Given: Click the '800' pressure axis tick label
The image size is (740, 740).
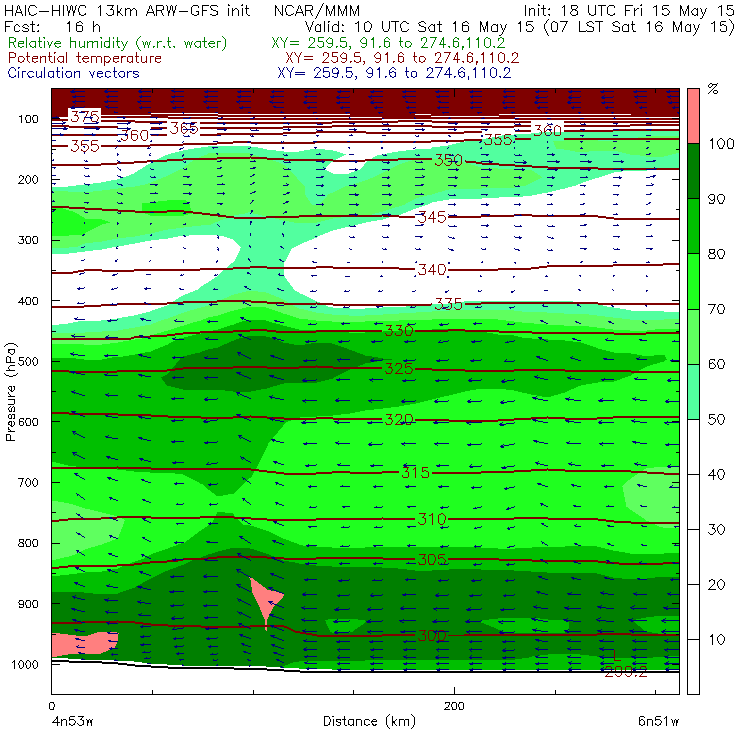Looking at the screenshot, I should point(28,543).
